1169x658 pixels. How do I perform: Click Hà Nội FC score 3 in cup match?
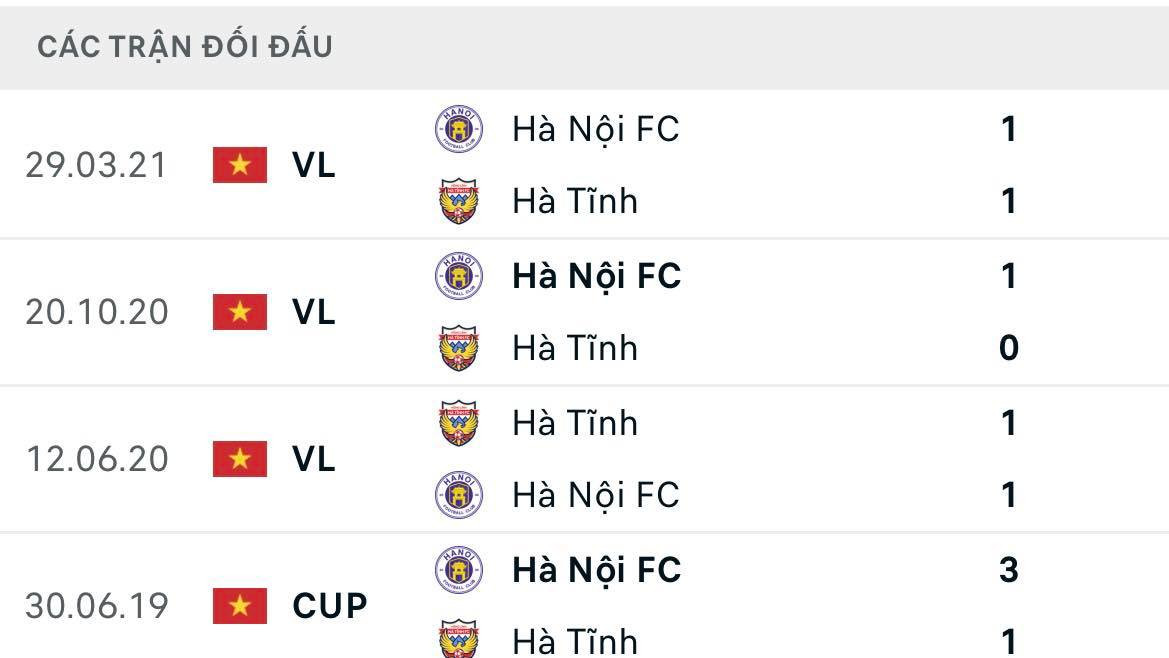coord(1008,570)
